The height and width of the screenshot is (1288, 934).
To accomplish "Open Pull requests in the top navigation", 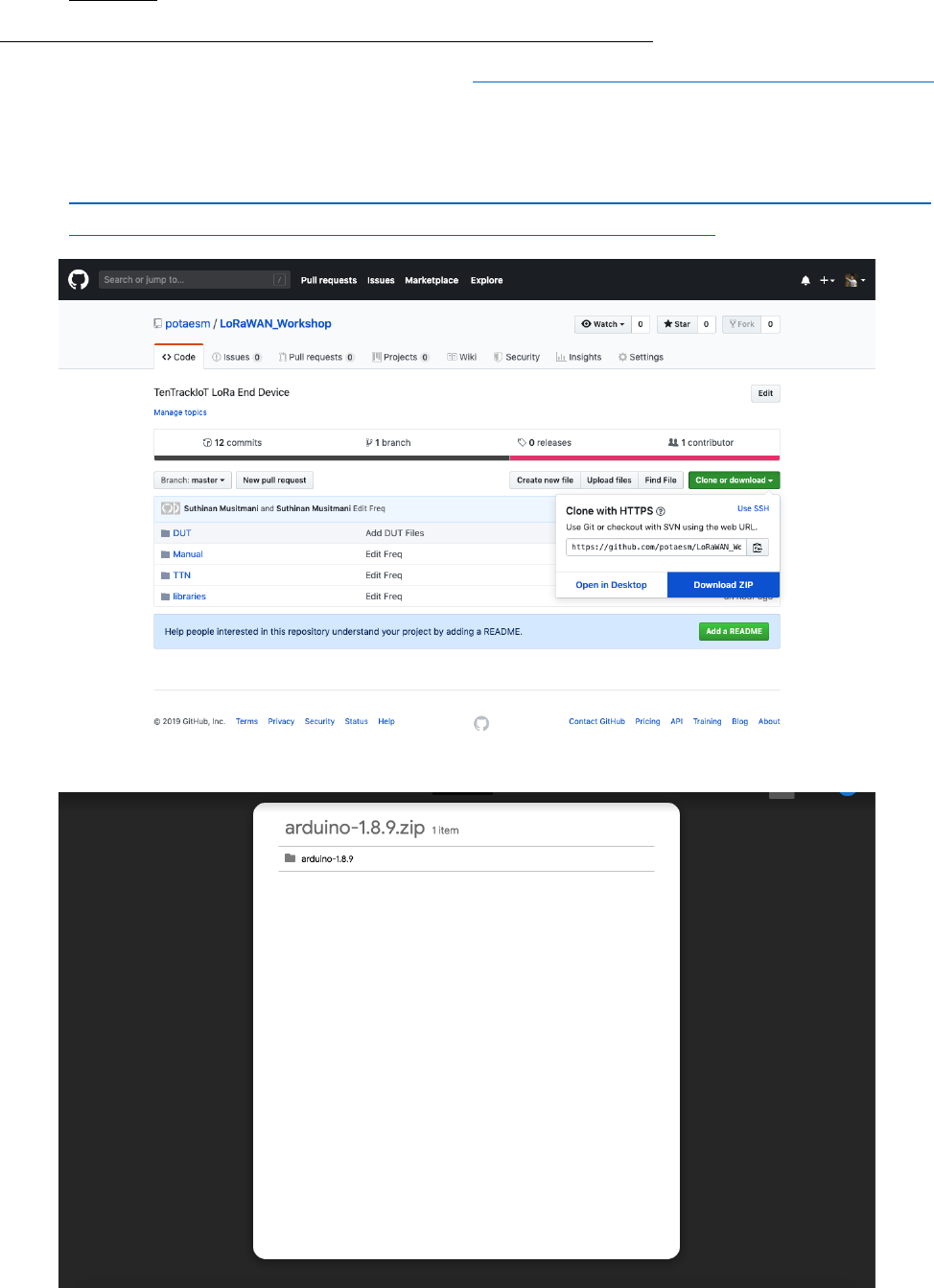I will (329, 280).
